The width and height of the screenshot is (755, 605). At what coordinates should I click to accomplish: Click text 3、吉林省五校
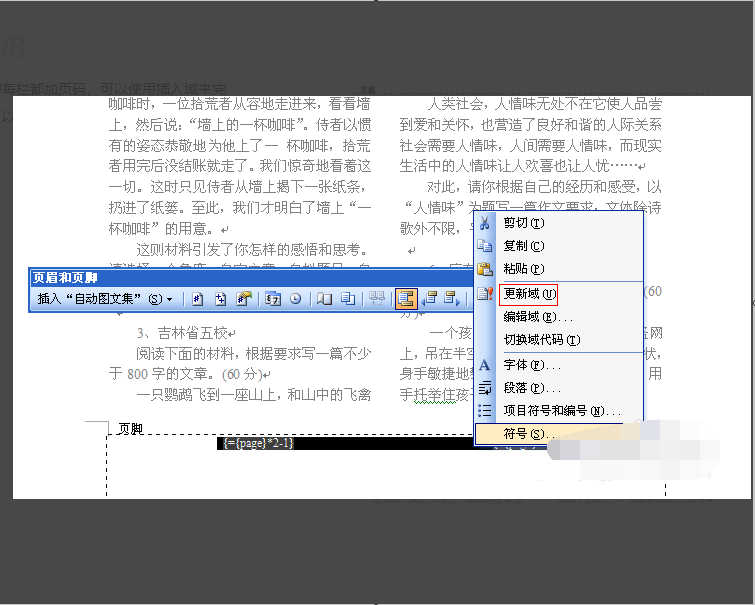tap(182, 333)
